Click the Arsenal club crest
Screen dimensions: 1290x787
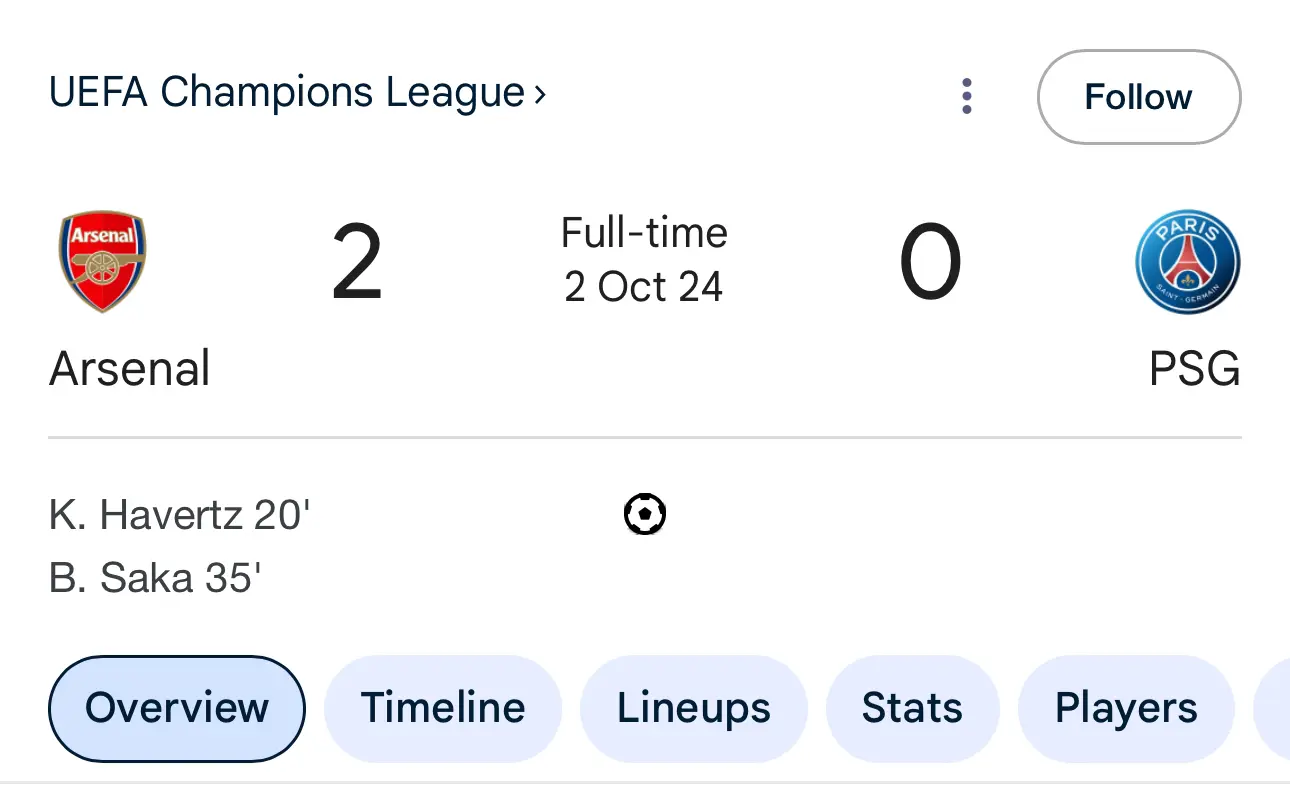[102, 261]
